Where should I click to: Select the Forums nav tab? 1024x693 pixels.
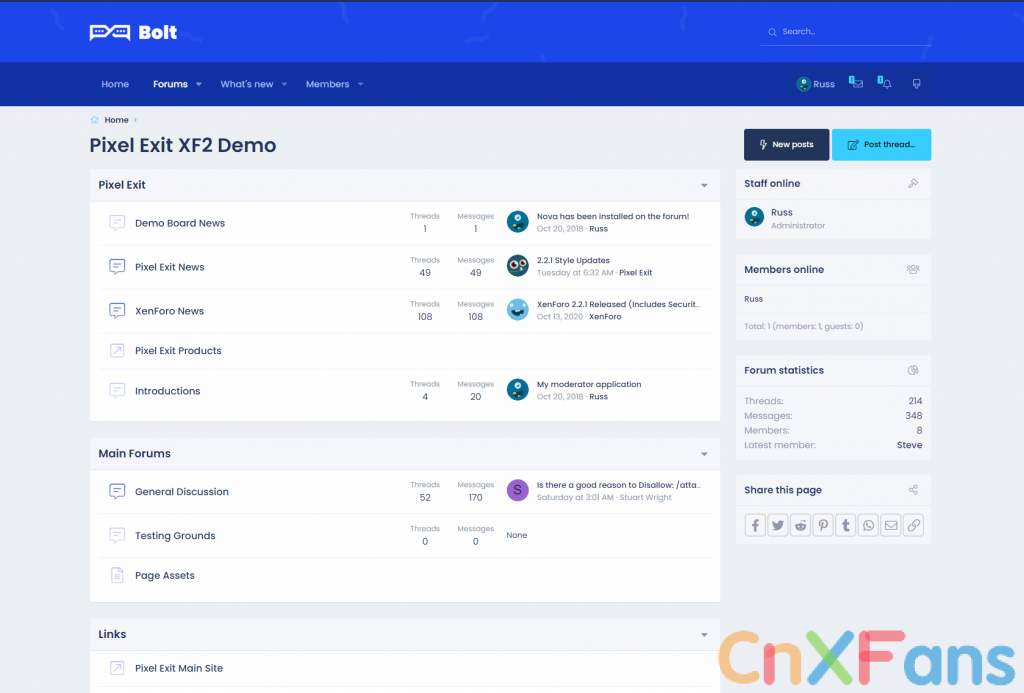click(170, 85)
